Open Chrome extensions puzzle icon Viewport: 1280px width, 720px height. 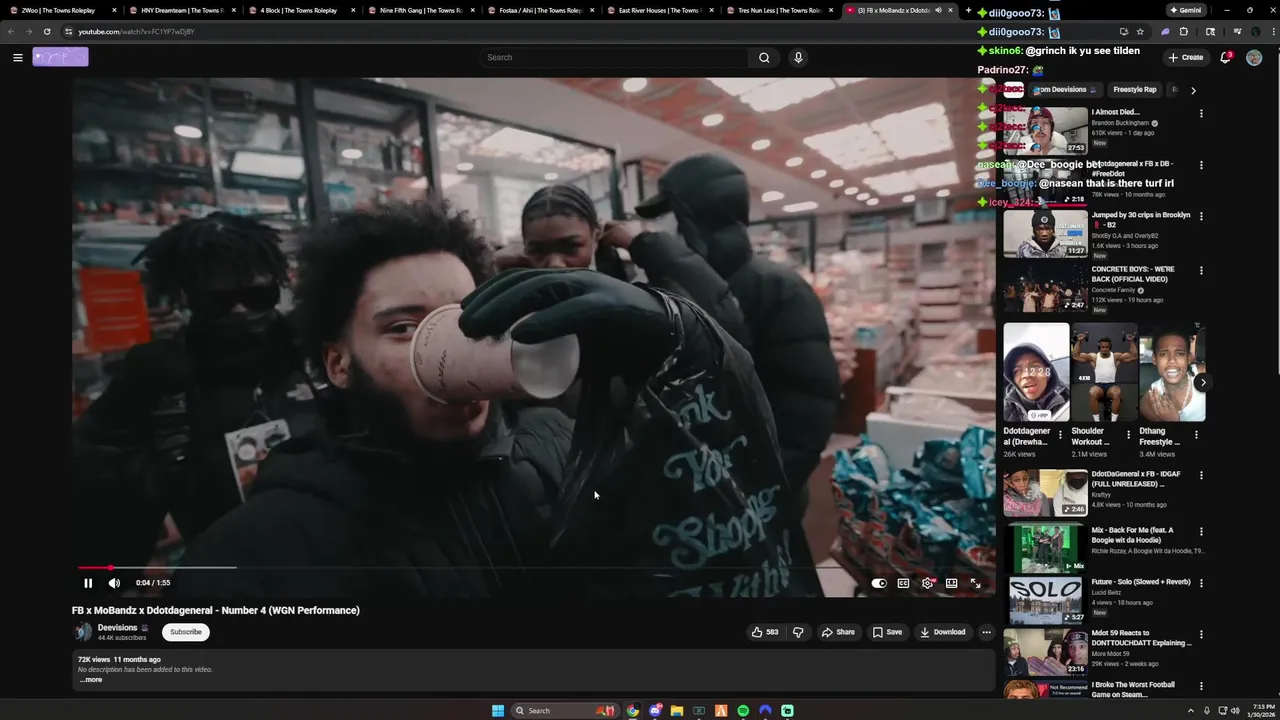[x=1184, y=31]
